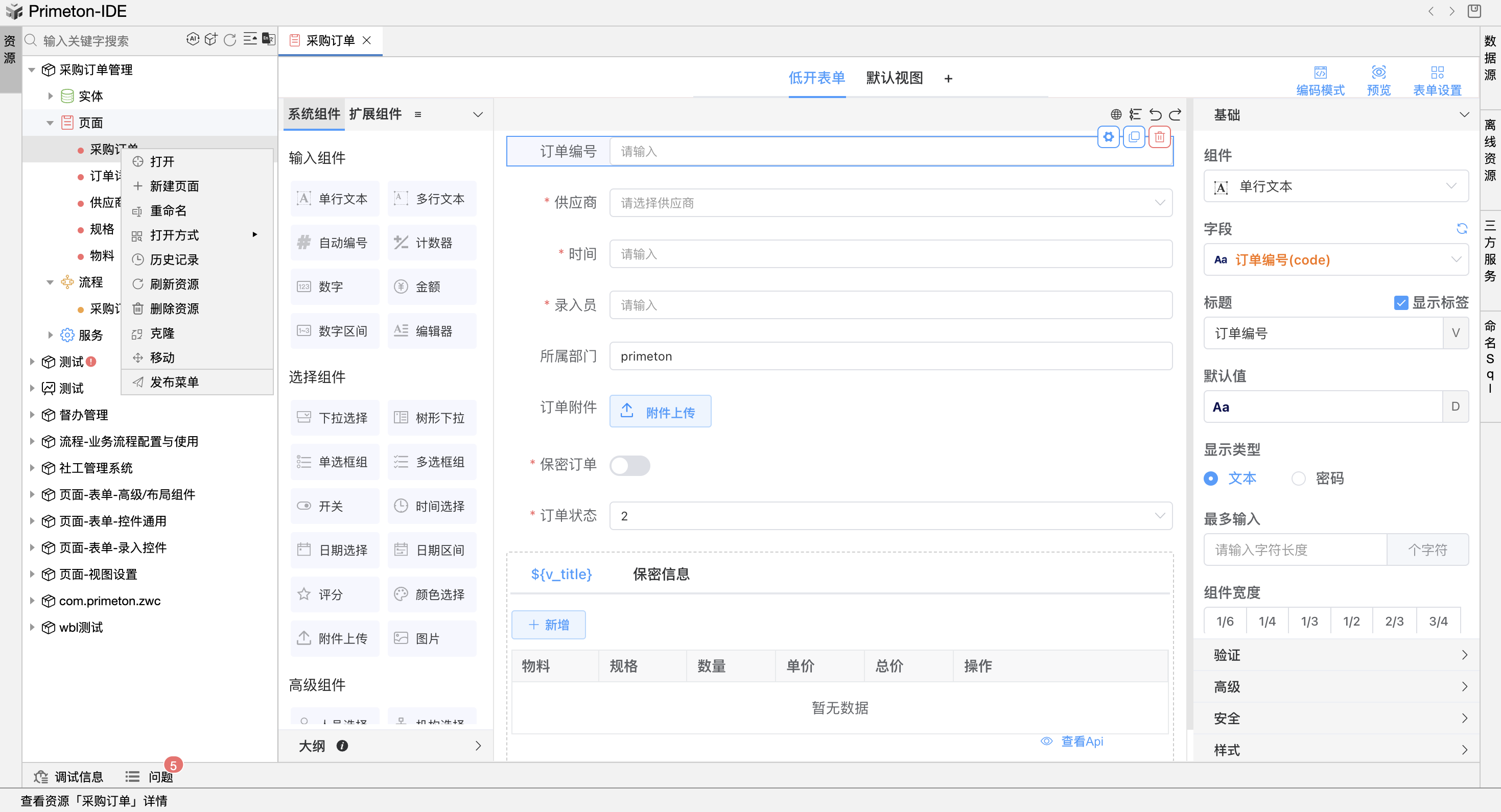The image size is (1501, 812).
Task: Select the 密码 radio button
Action: pos(1298,478)
